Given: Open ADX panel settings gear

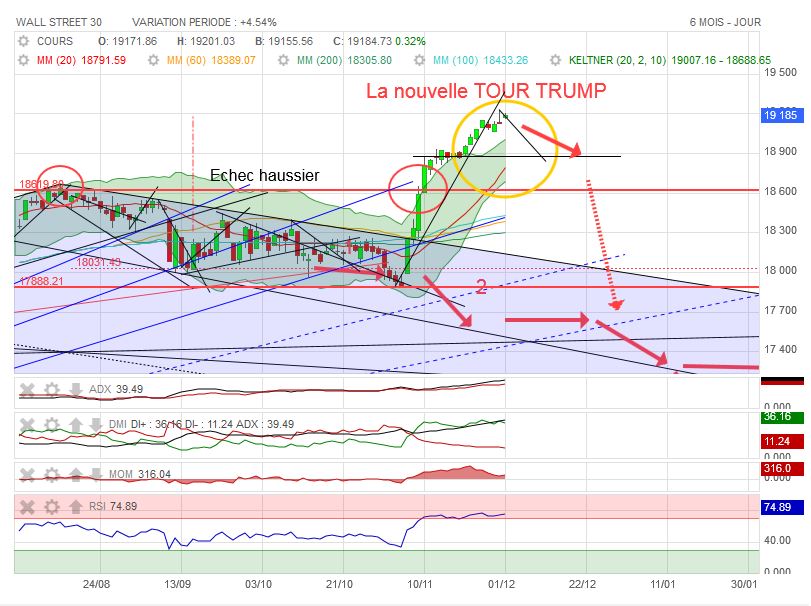Looking at the screenshot, I should (52, 389).
